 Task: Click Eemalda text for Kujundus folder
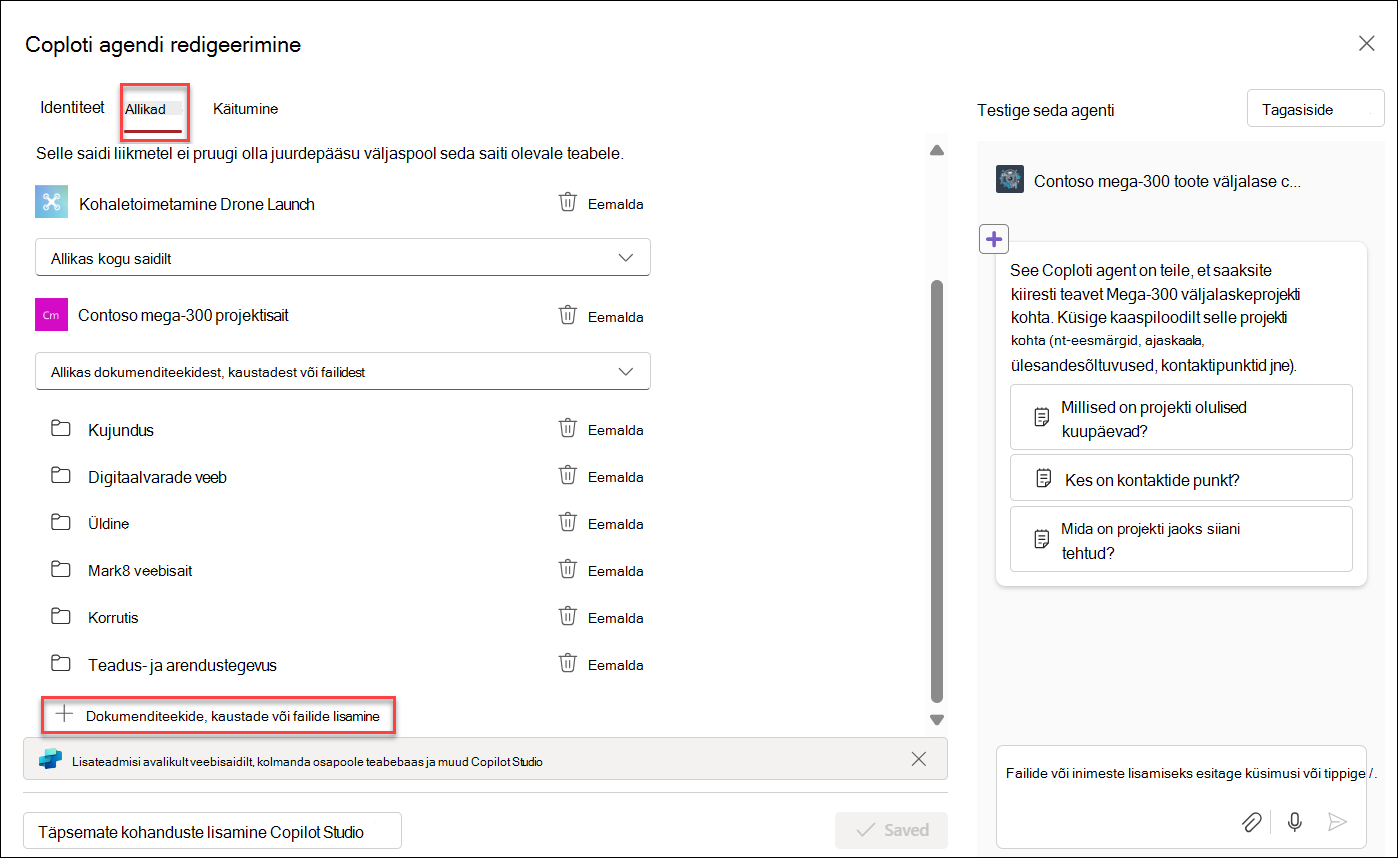click(x=615, y=430)
